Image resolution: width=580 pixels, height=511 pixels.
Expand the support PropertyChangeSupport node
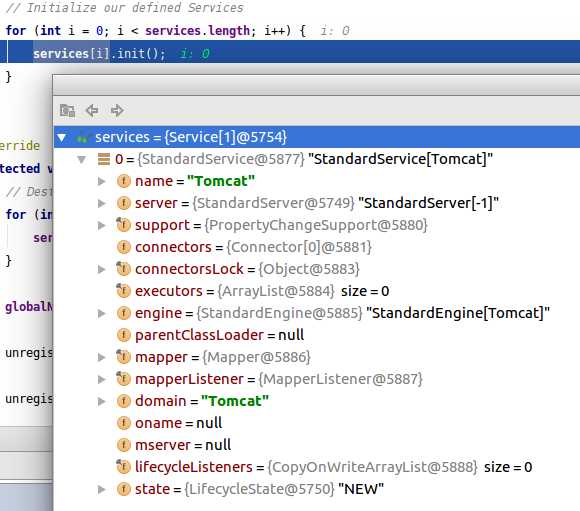[101, 225]
